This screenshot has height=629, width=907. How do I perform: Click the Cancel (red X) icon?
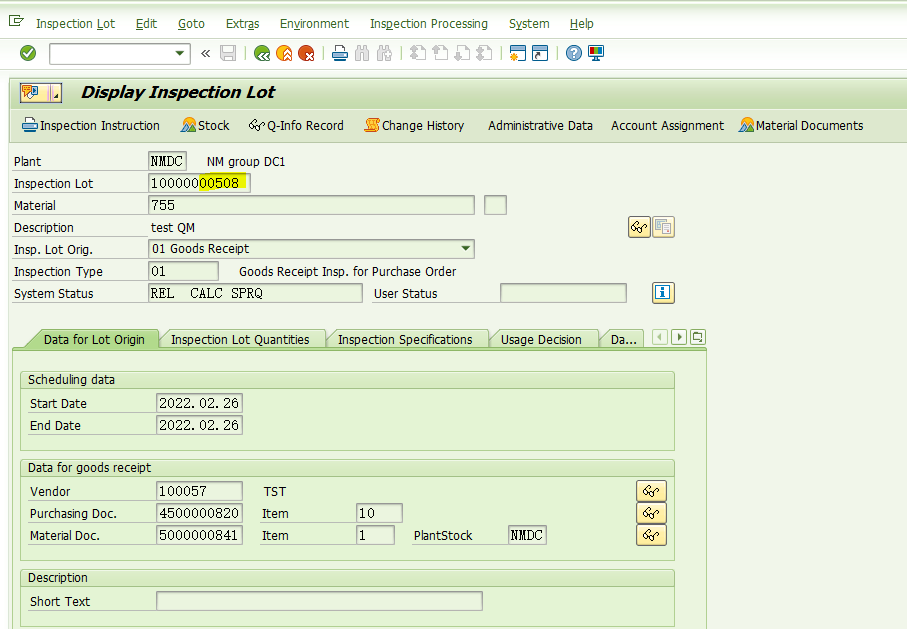306,53
